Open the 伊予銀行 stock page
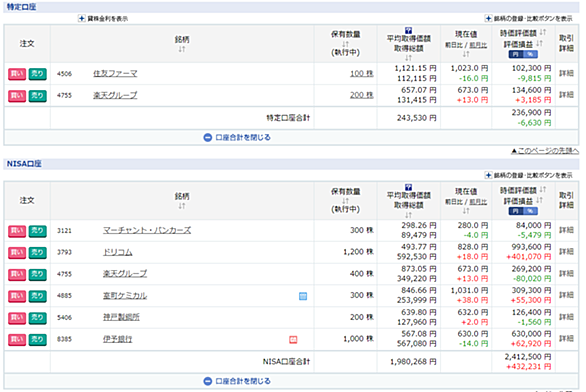The image size is (586, 392). click(x=117, y=339)
